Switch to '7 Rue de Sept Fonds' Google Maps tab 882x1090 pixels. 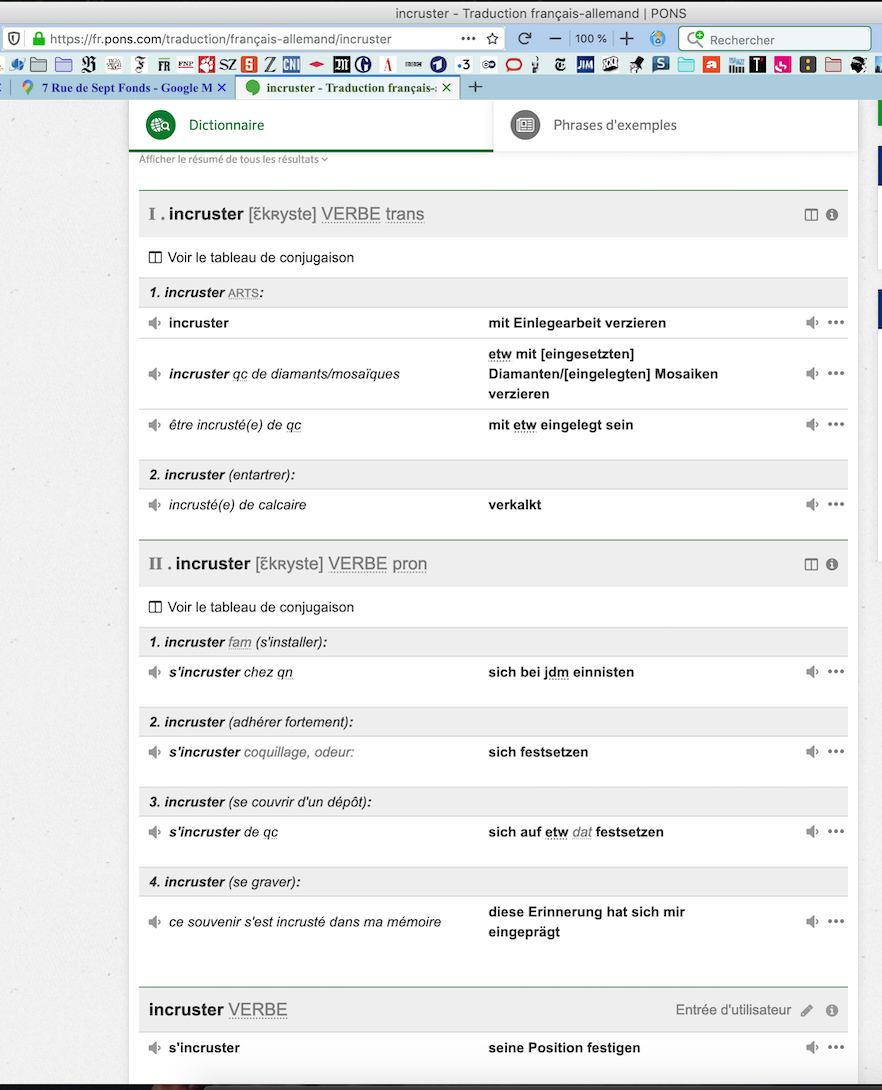122,88
